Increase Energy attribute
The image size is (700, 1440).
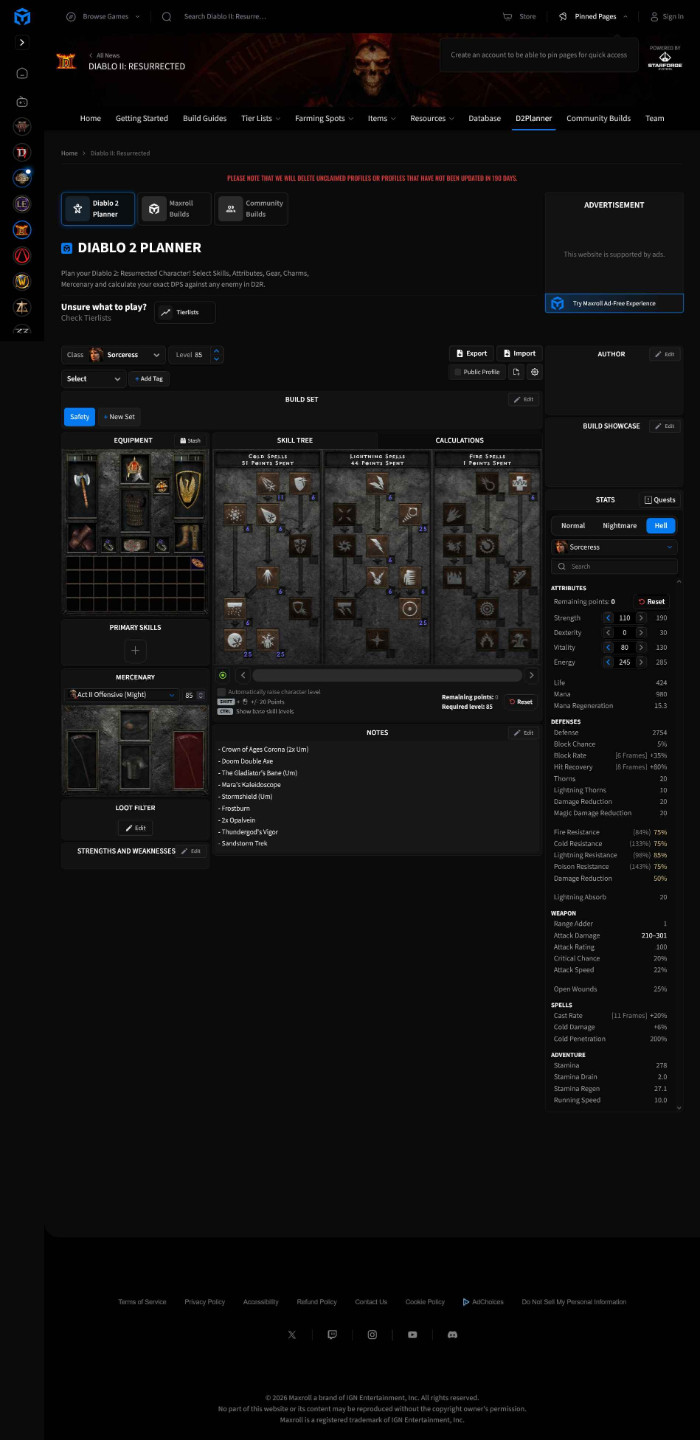[x=641, y=662]
